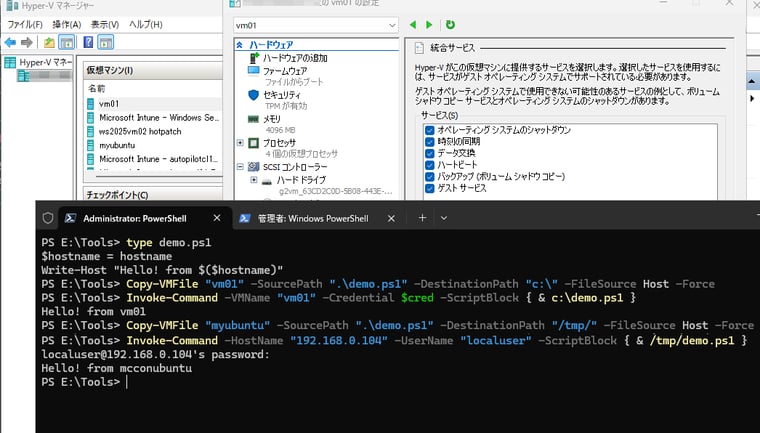The width and height of the screenshot is (760, 433).
Task: Click the PowerShell icon on second terminal tab
Action: tap(245, 218)
